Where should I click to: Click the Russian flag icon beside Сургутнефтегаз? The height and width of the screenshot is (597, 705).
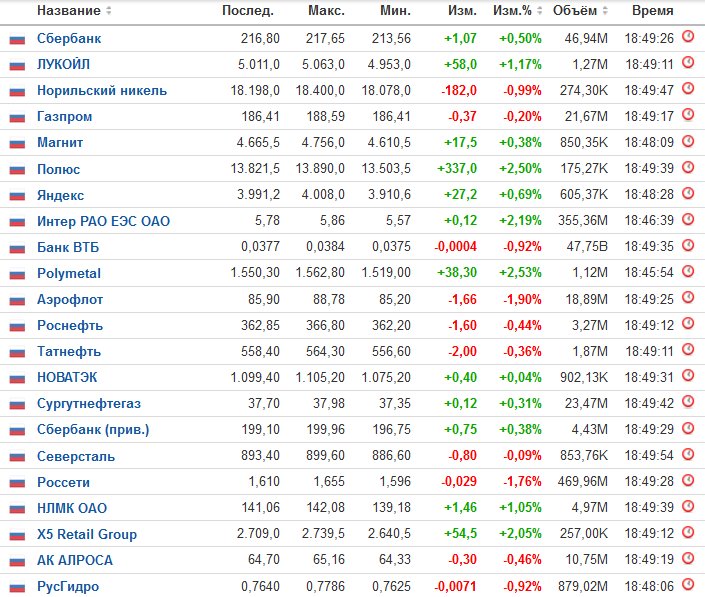tap(17, 405)
